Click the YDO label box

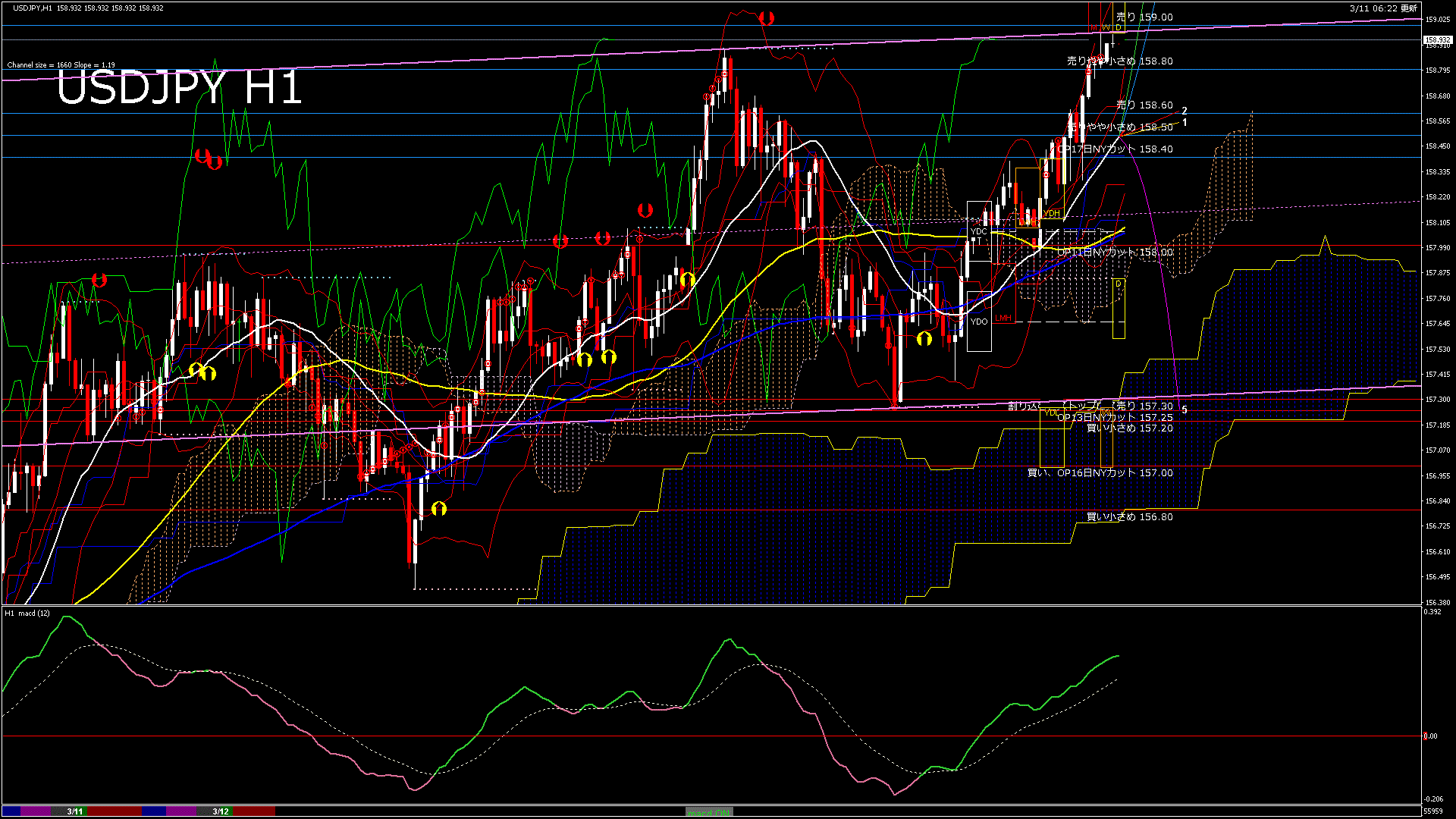click(x=979, y=322)
